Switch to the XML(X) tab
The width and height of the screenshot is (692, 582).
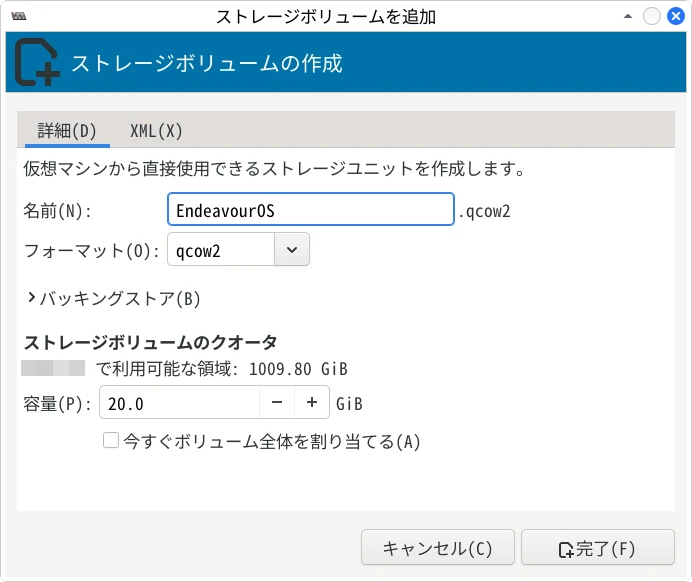(x=156, y=131)
